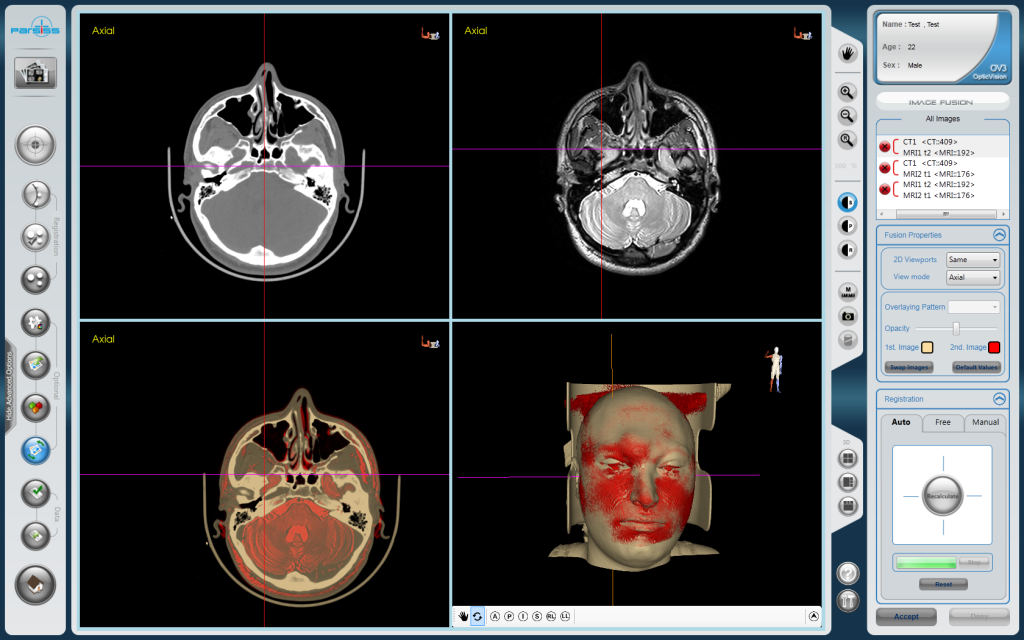Take a screenshot with the camera icon
This screenshot has height=640, width=1024.
coord(848,316)
